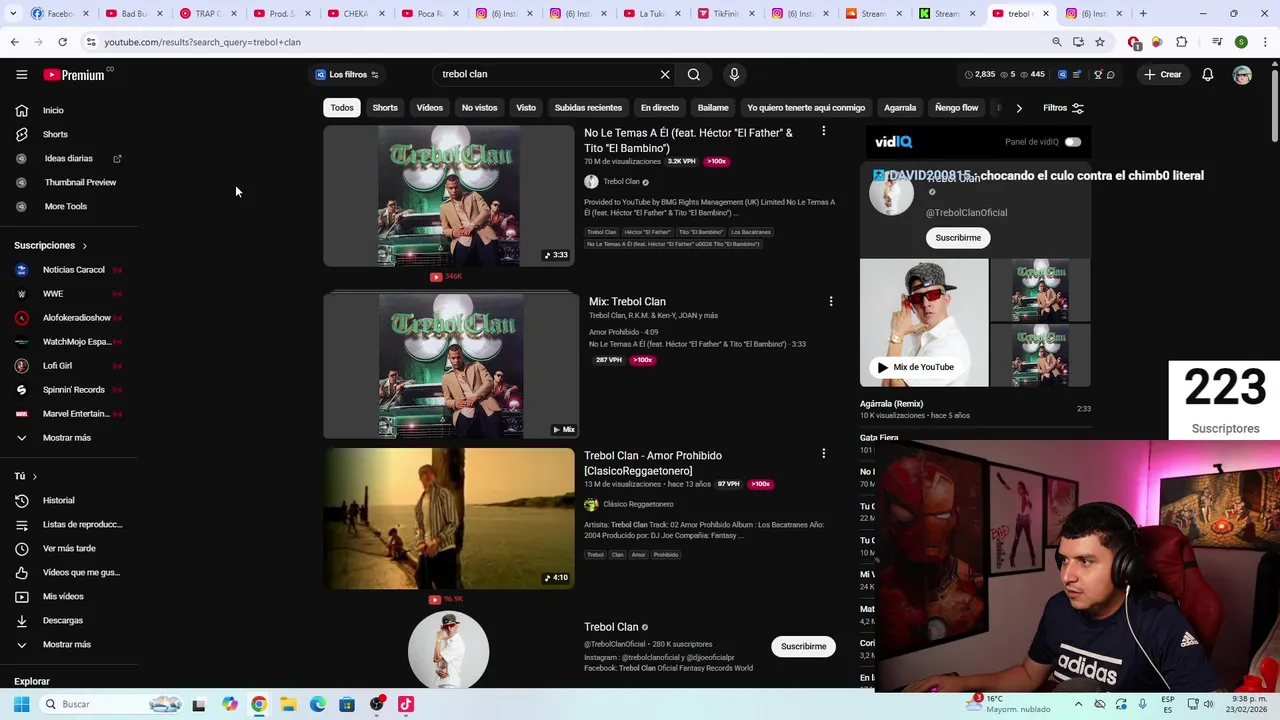Open the vidIQ chat bubble icon

pos(1110,75)
